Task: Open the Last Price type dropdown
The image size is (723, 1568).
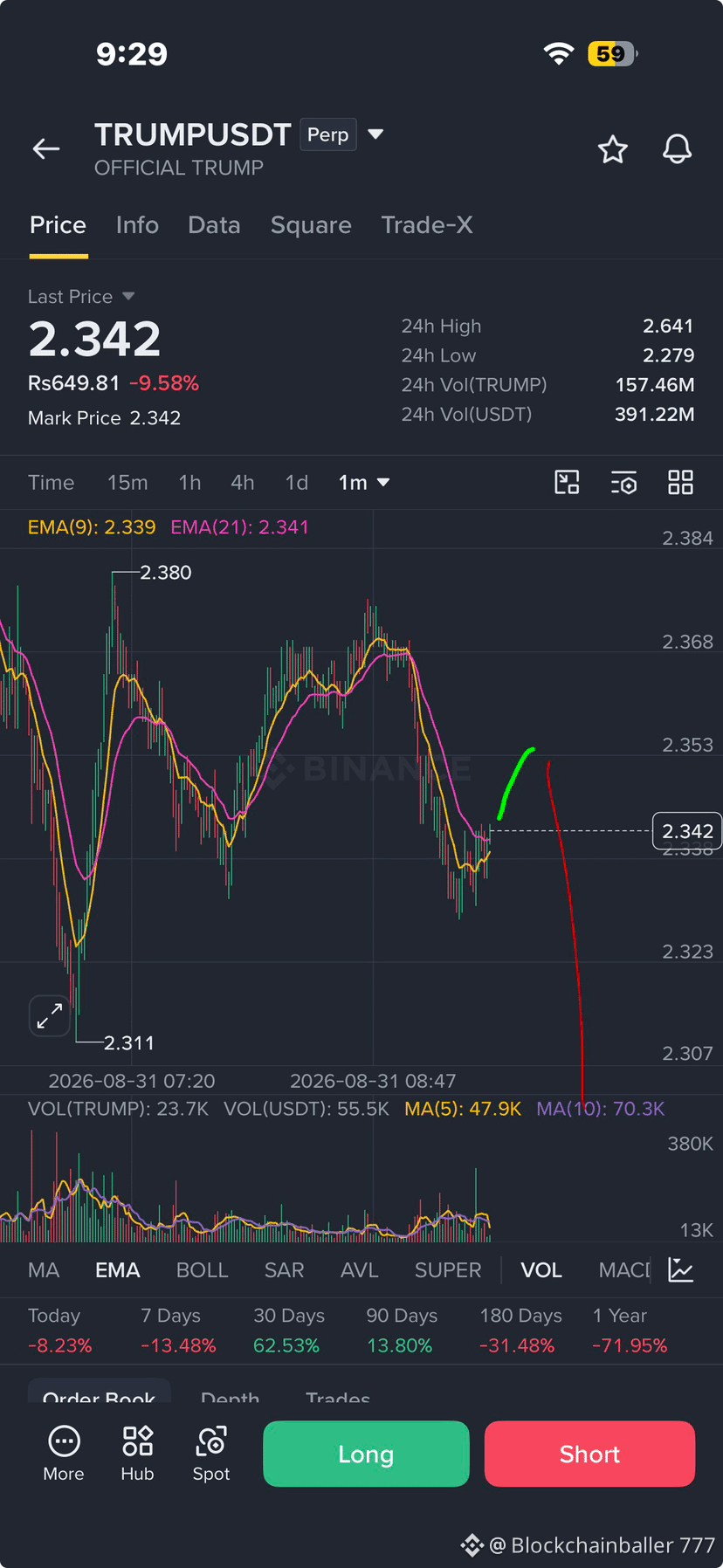Action: tap(81, 297)
